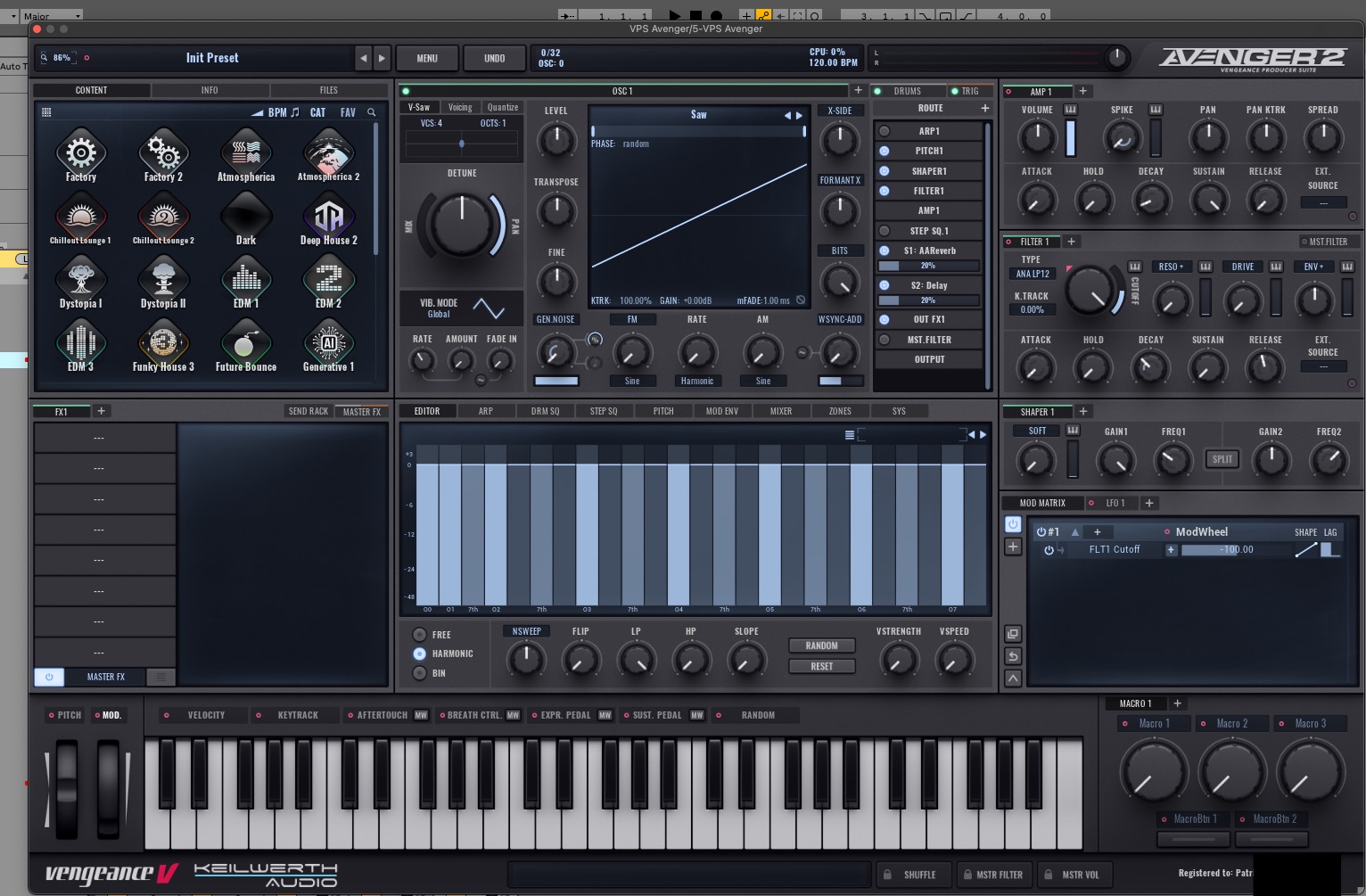Select previous waveform arrow in Saw display
Viewport: 1366px width, 896px height.
pyautogui.click(x=787, y=115)
